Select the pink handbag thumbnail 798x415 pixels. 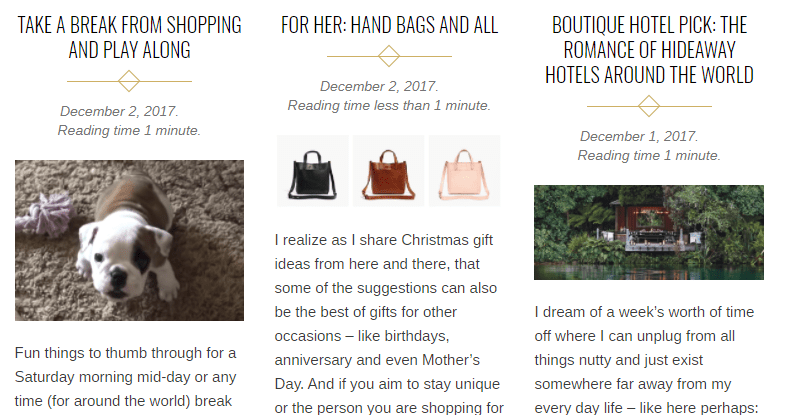pyautogui.click(x=464, y=171)
